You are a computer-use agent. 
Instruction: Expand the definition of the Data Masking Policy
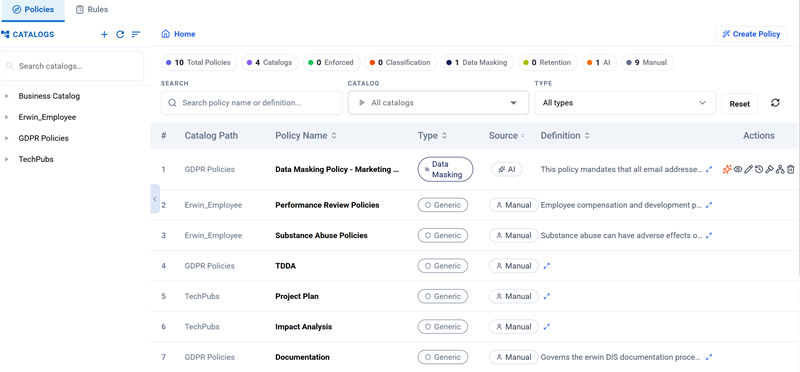pos(709,169)
